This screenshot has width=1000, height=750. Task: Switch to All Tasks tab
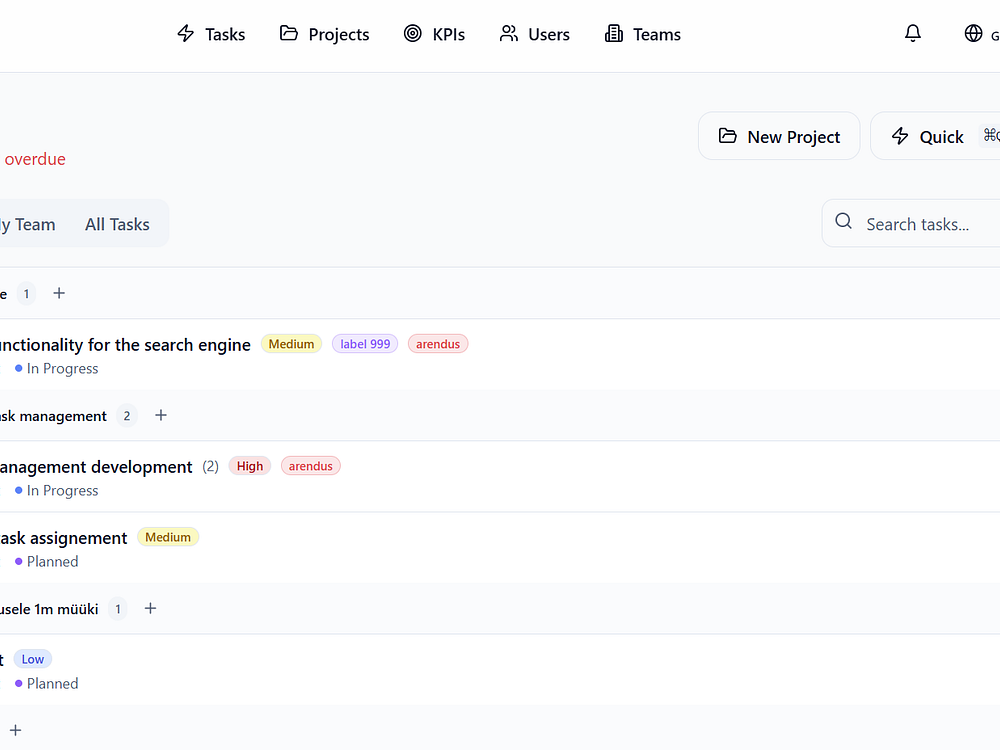coord(117,224)
